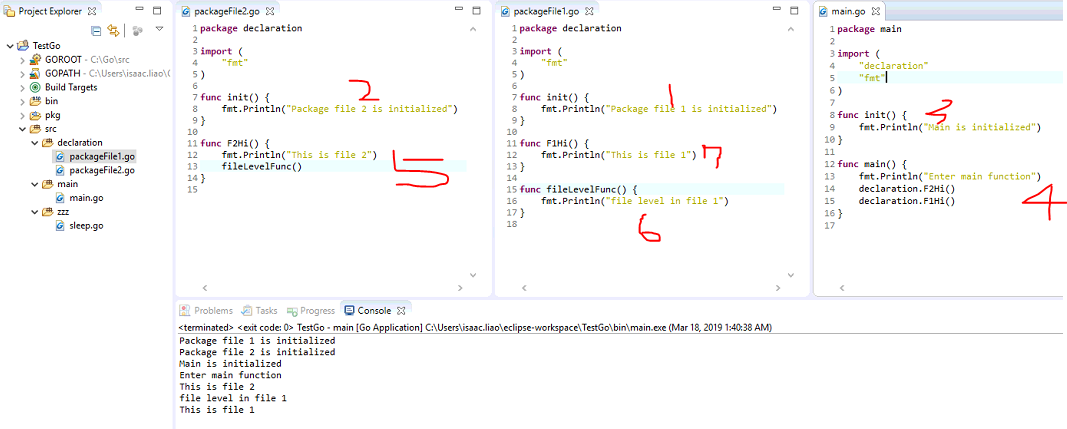
Task: Collapse the declaration folder
Action: pyautogui.click(x=35, y=143)
